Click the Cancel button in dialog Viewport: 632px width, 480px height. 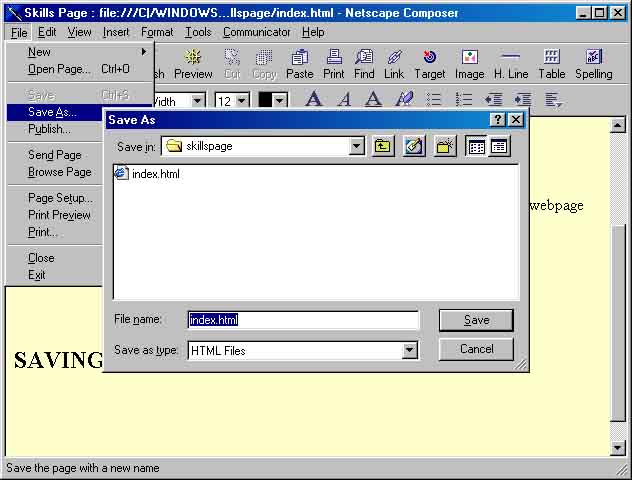click(x=476, y=349)
